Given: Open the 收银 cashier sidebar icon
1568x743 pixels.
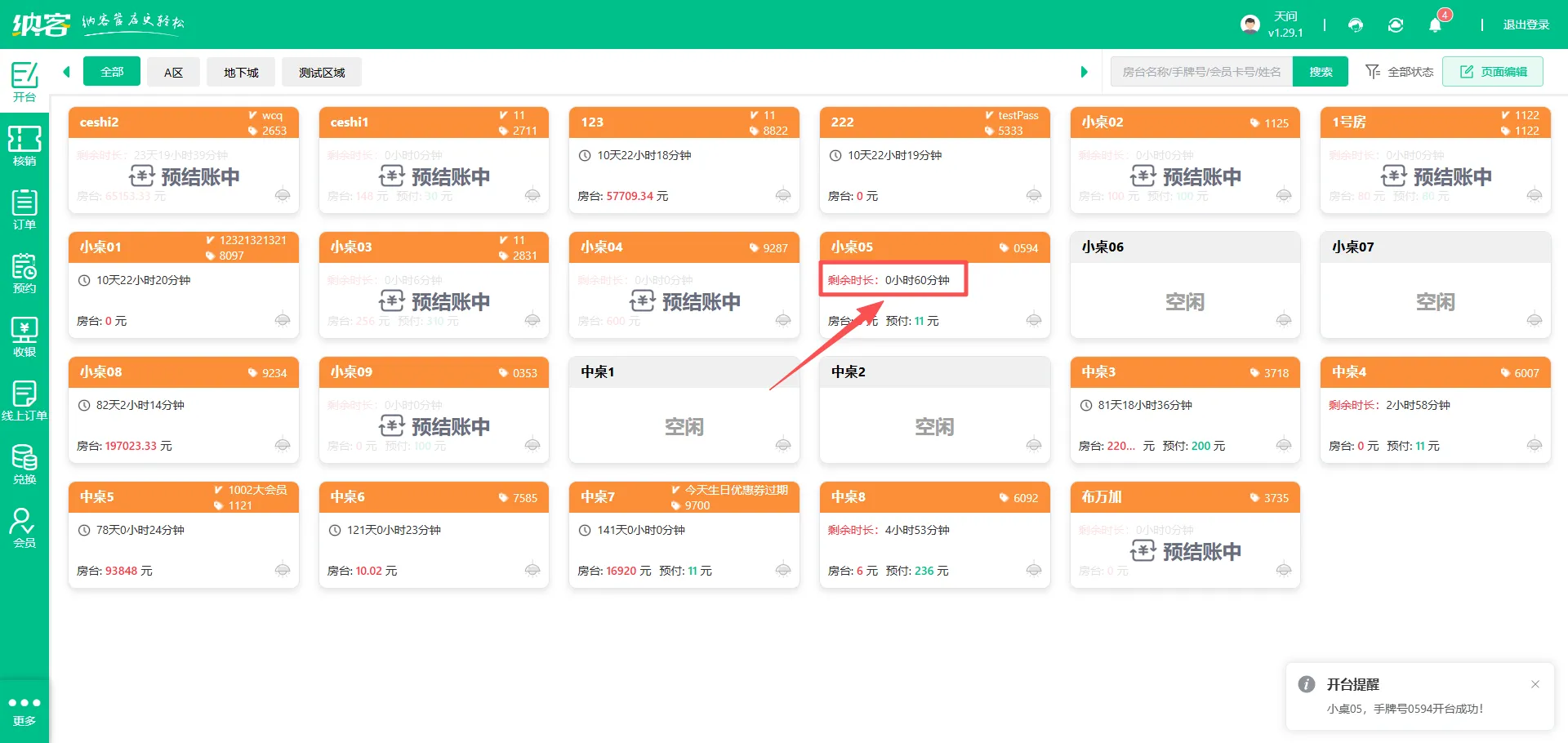Looking at the screenshot, I should coord(24,336).
